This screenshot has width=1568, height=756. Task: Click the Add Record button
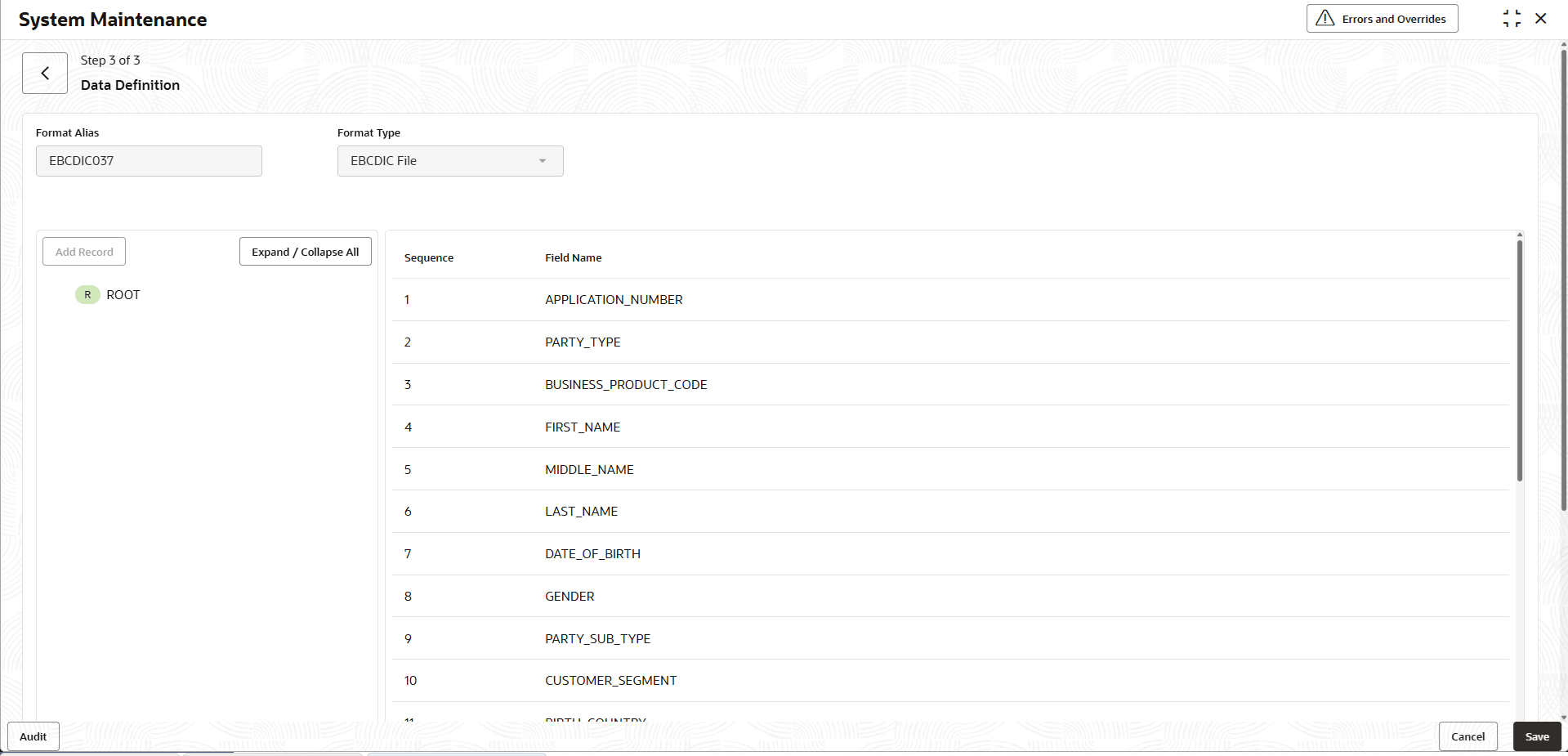tap(84, 252)
